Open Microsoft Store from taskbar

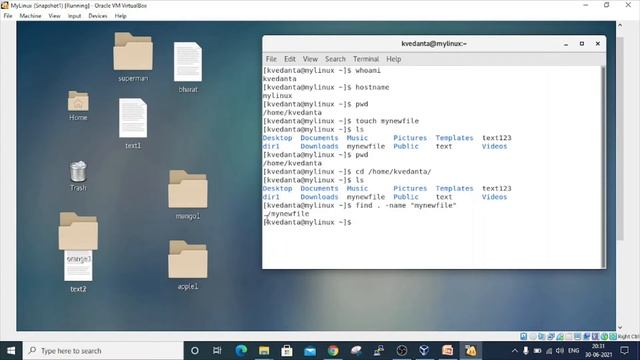pyautogui.click(x=287, y=351)
